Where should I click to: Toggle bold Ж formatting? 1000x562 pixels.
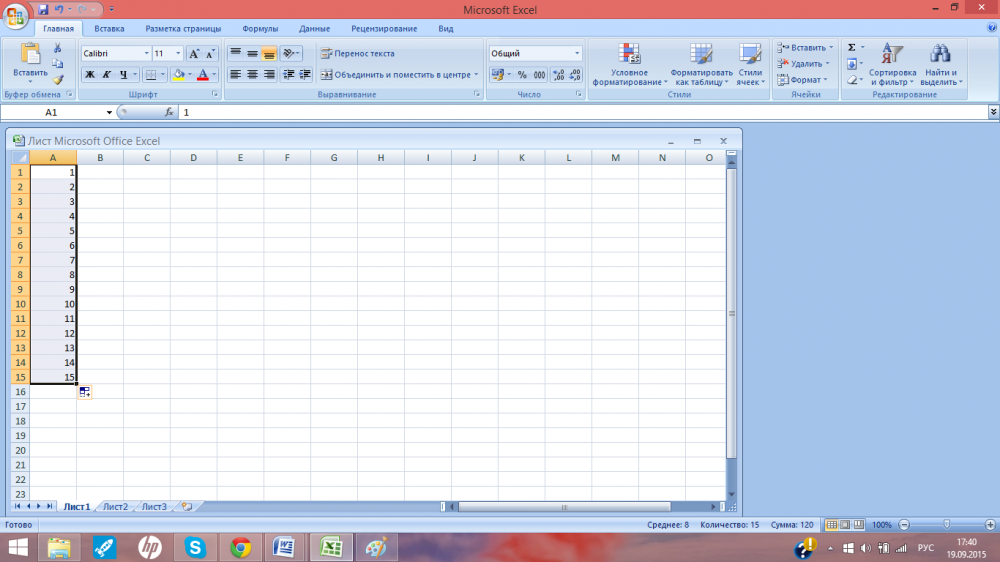(x=90, y=75)
